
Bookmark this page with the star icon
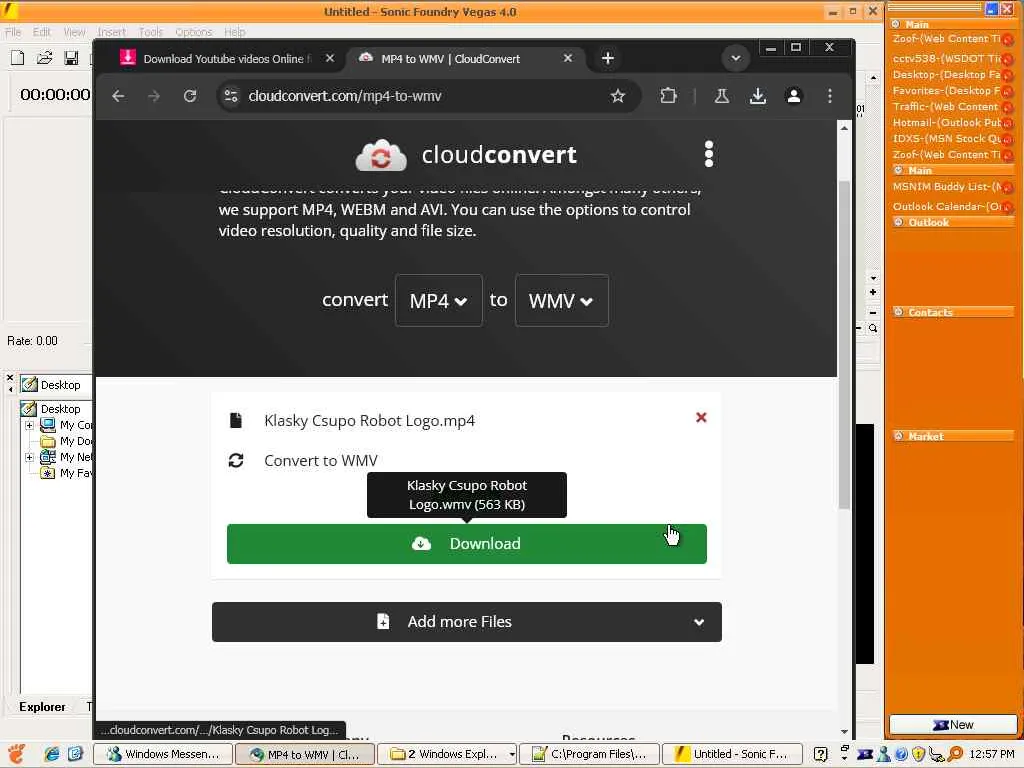(x=618, y=96)
